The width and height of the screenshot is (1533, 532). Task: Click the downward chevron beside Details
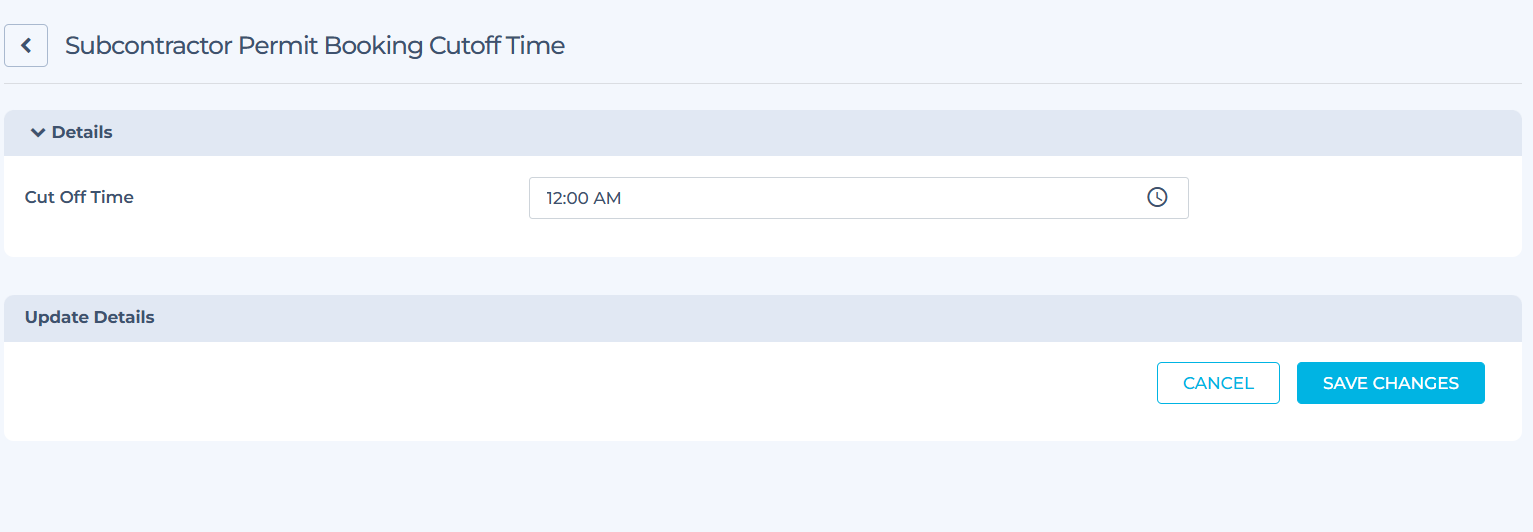point(38,133)
